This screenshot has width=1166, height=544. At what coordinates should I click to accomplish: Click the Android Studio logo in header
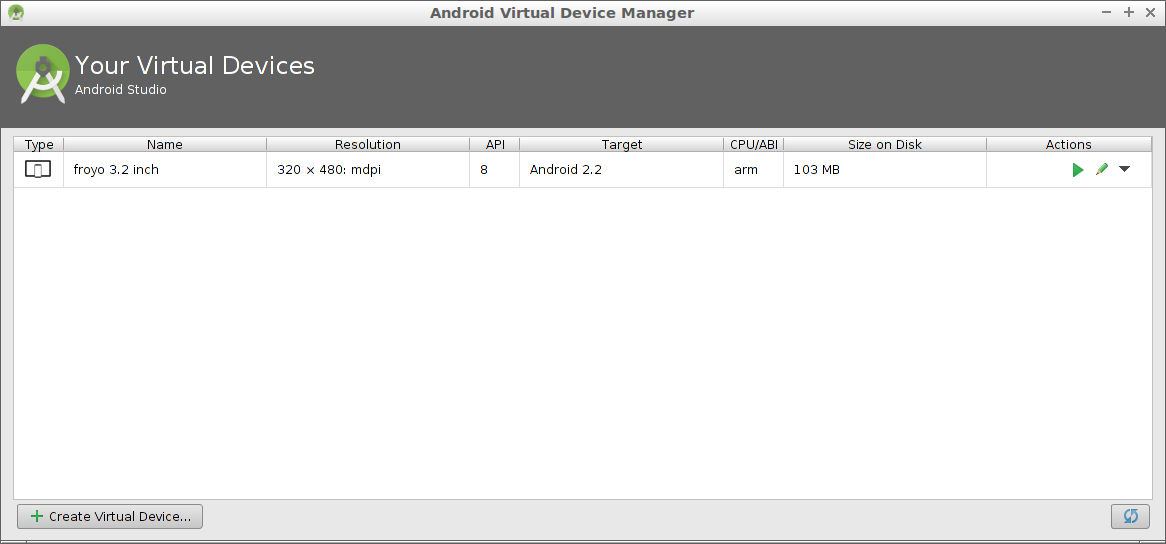coord(43,74)
